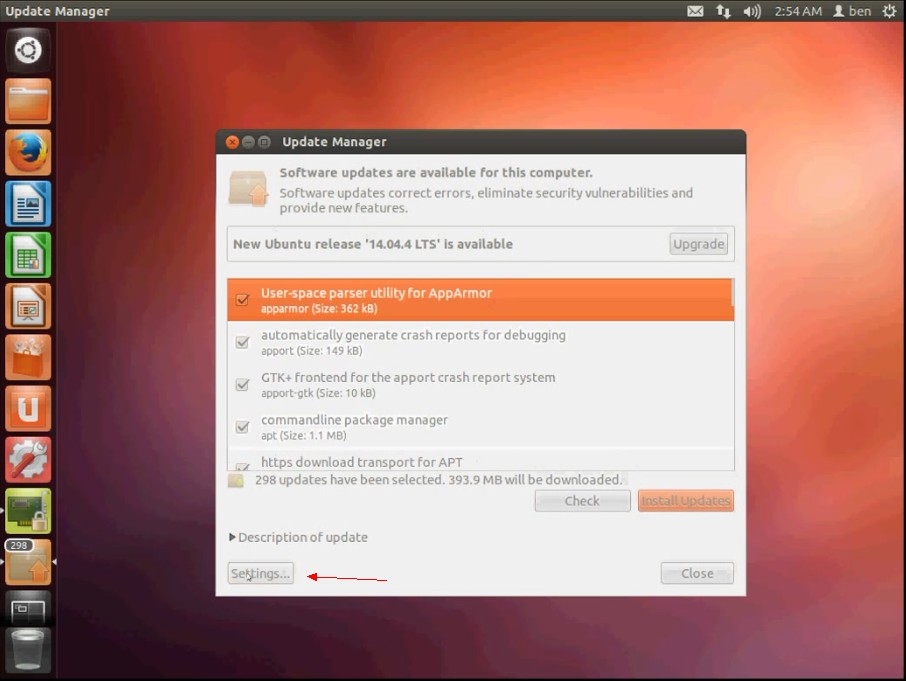Open LibreOffice Calc from the launcher

(28, 255)
